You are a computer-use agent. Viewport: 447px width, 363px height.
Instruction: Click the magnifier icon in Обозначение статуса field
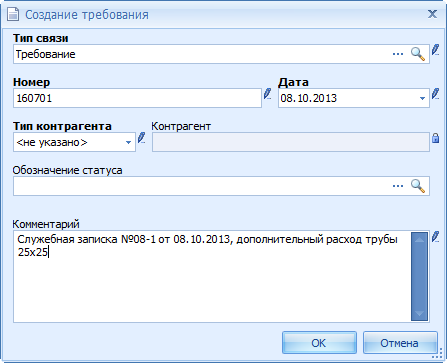[x=418, y=186]
